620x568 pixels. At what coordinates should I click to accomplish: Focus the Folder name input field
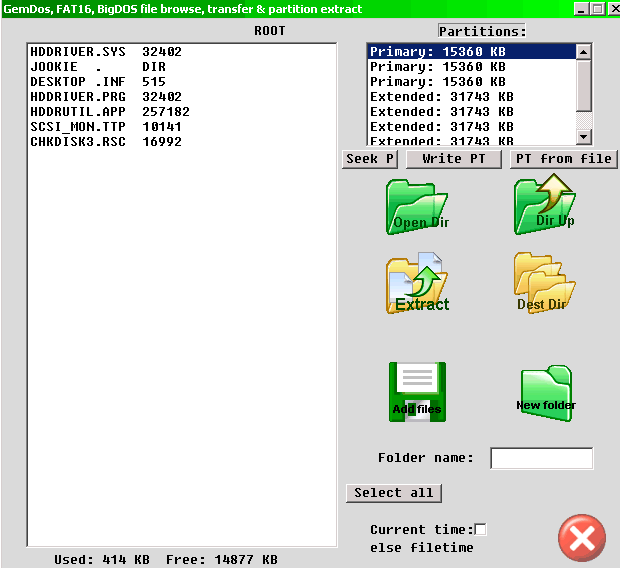[542, 458]
